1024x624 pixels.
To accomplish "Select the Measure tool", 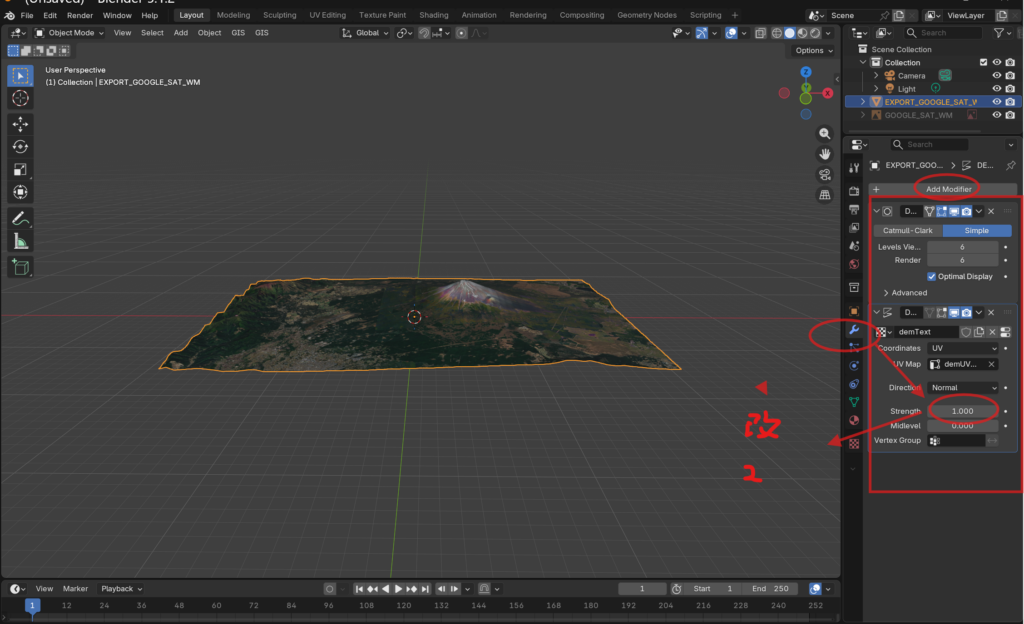I will click(20, 242).
